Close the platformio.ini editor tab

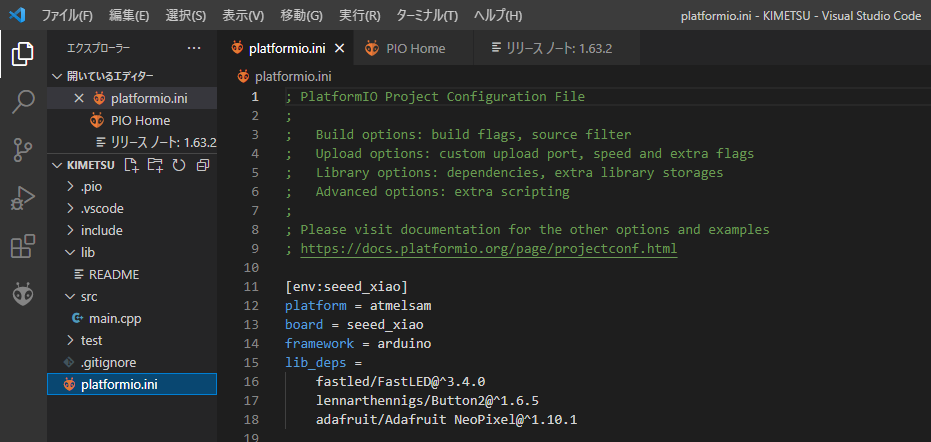340,48
